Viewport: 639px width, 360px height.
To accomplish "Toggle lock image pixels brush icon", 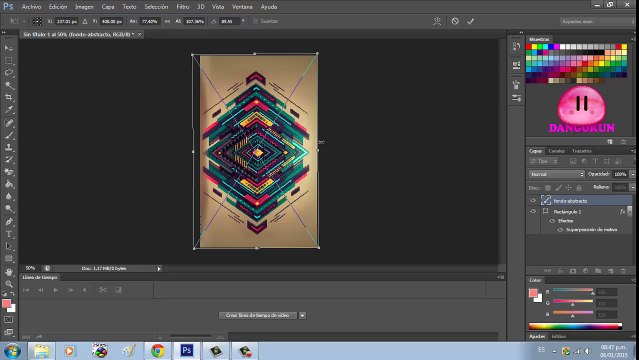I will 558,188.
